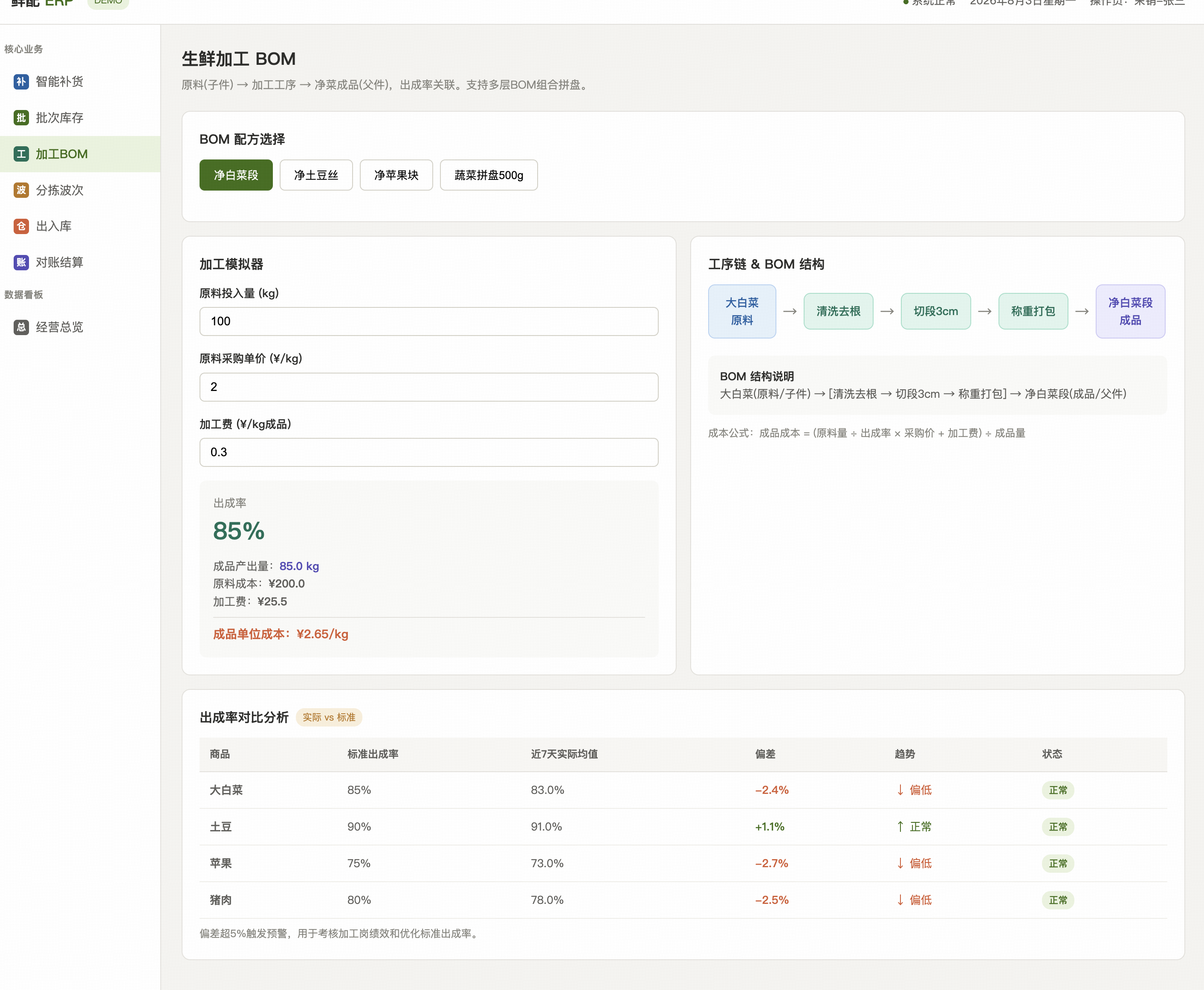Click the 趋势 column header

click(905, 755)
